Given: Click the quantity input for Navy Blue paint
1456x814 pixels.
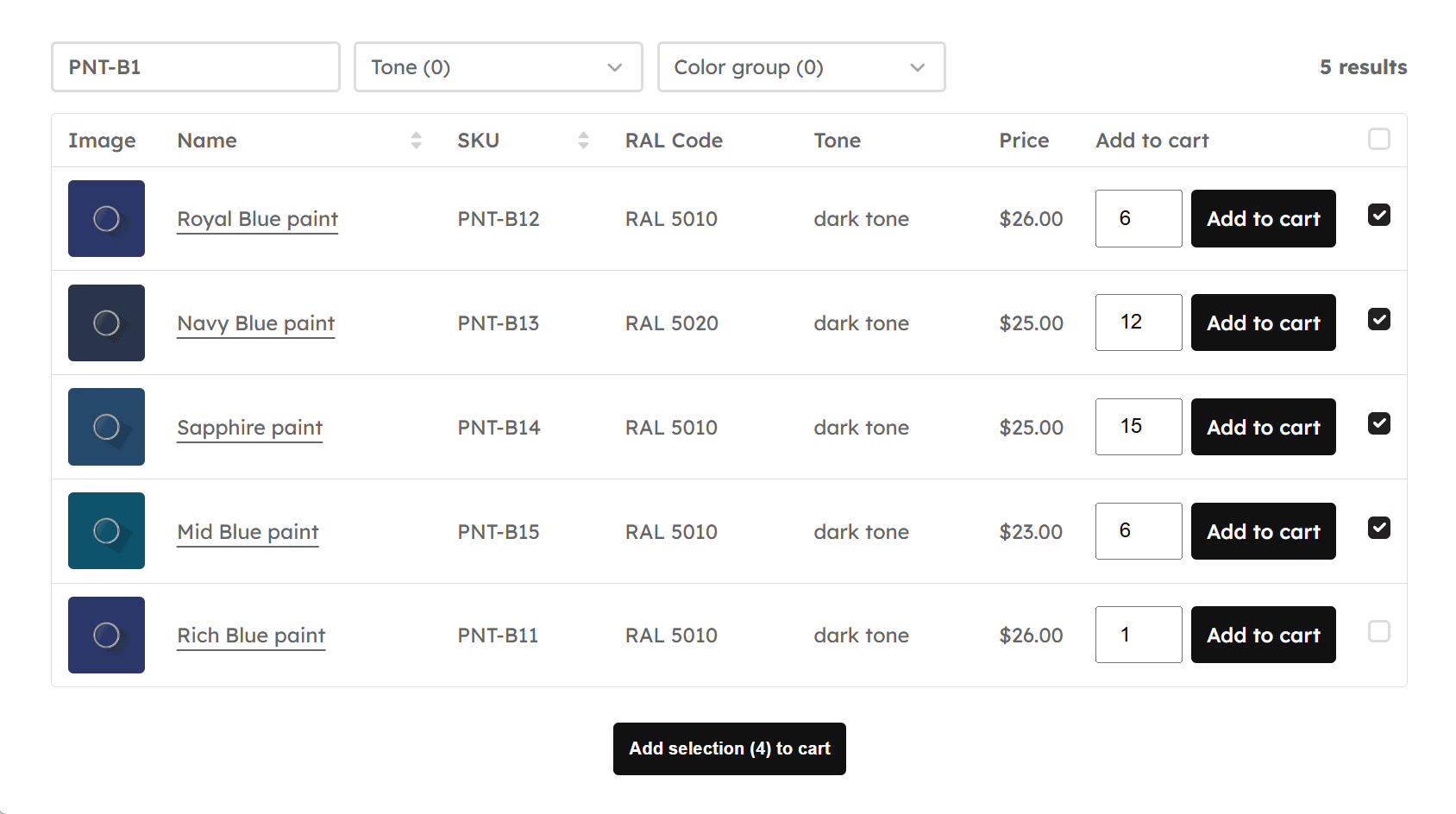Looking at the screenshot, I should (x=1138, y=322).
